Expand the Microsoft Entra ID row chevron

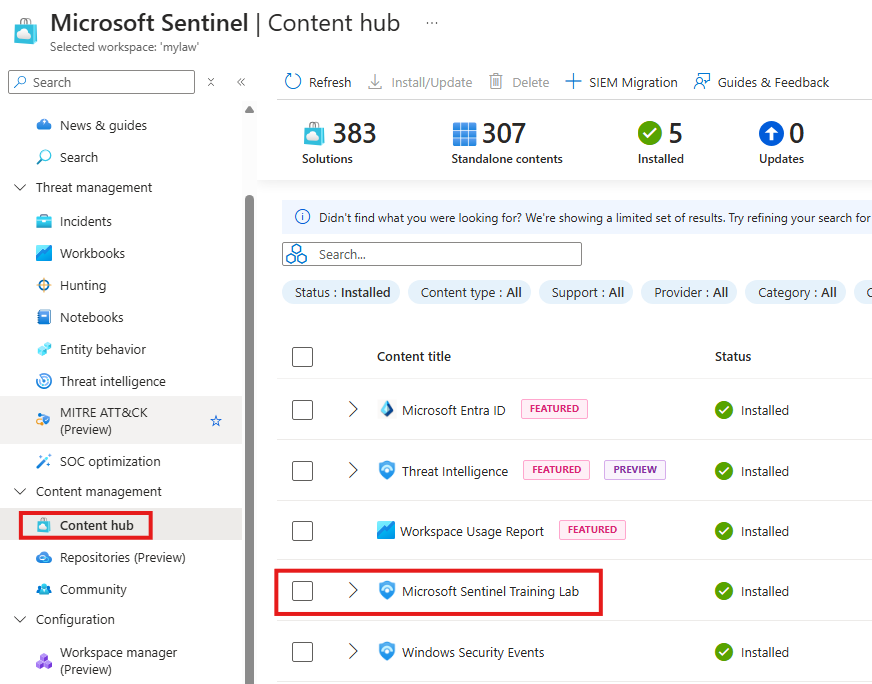[353, 410]
